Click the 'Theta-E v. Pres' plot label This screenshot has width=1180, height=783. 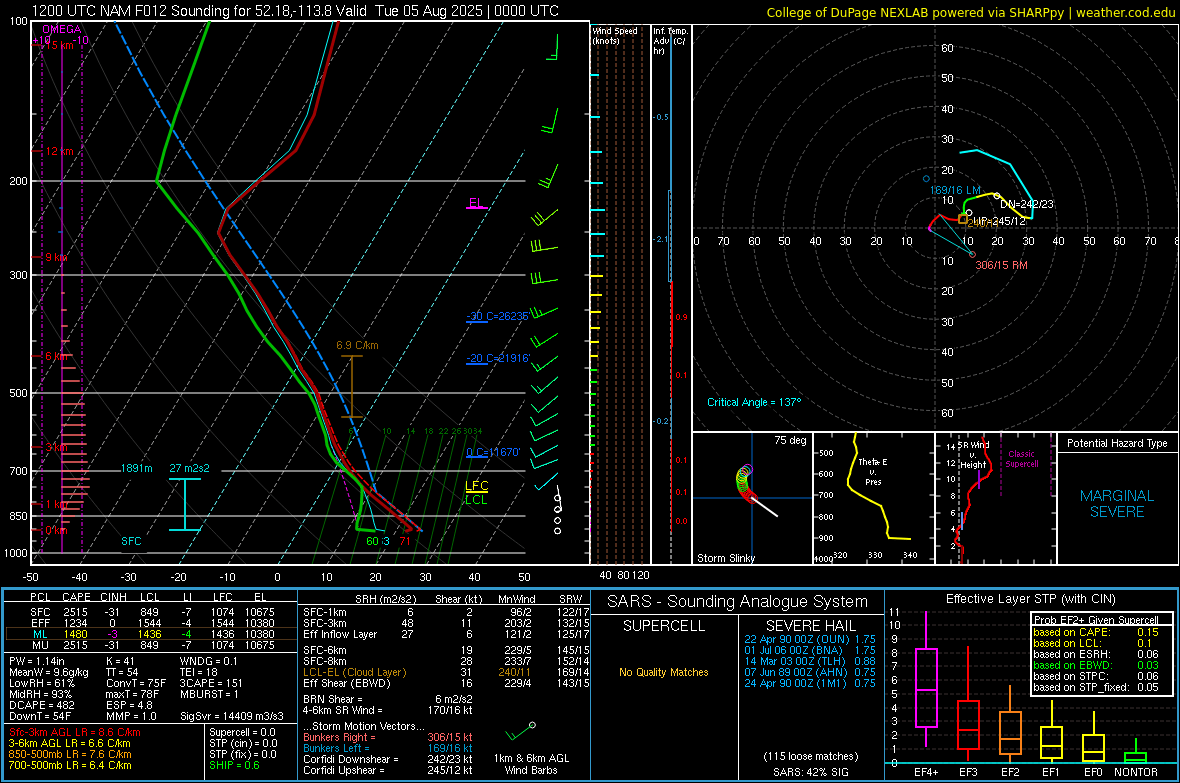[x=873, y=471]
